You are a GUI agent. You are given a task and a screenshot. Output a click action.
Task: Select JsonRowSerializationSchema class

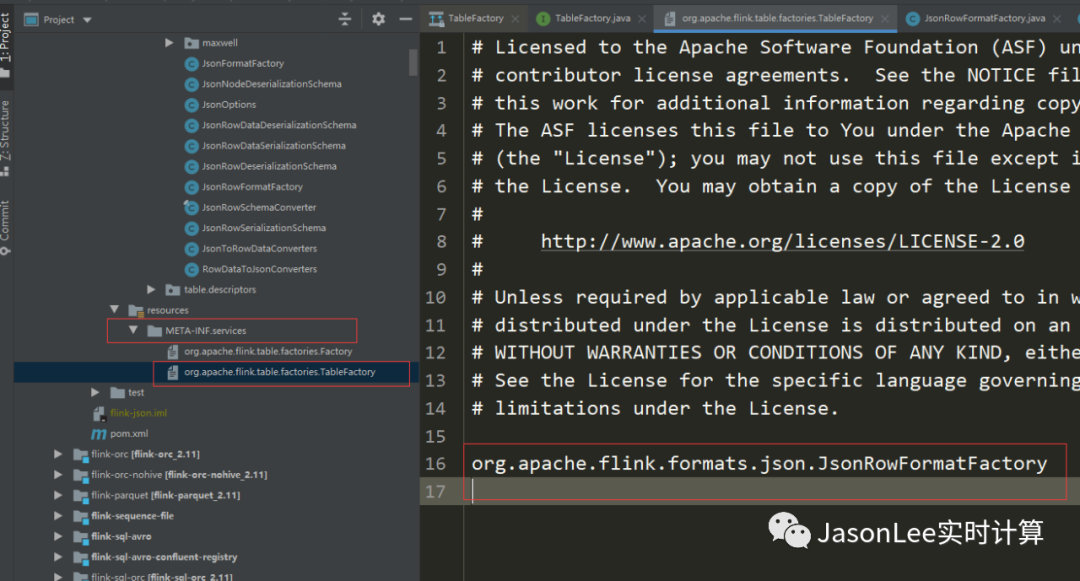point(264,228)
